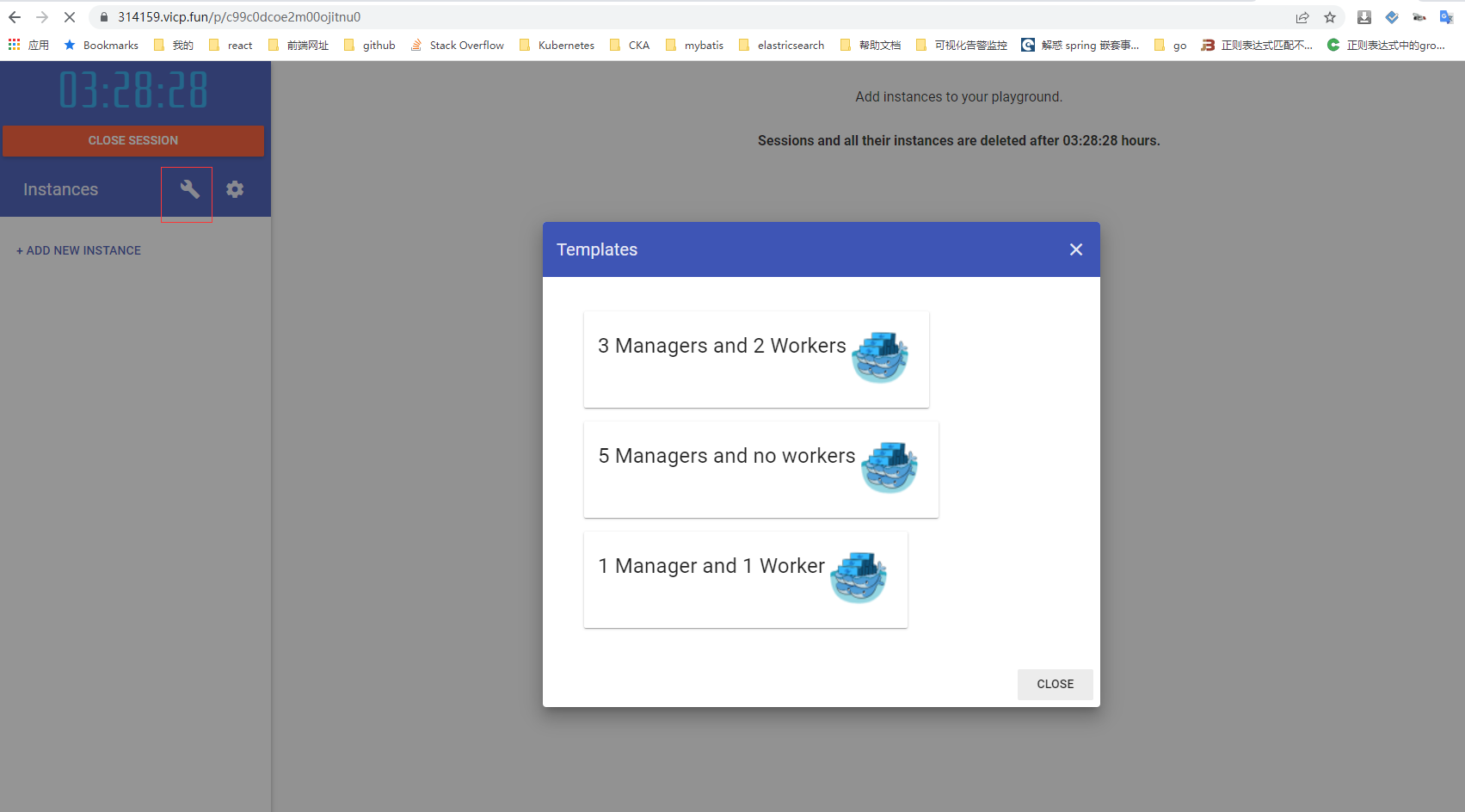Stop loading the page

[70, 17]
